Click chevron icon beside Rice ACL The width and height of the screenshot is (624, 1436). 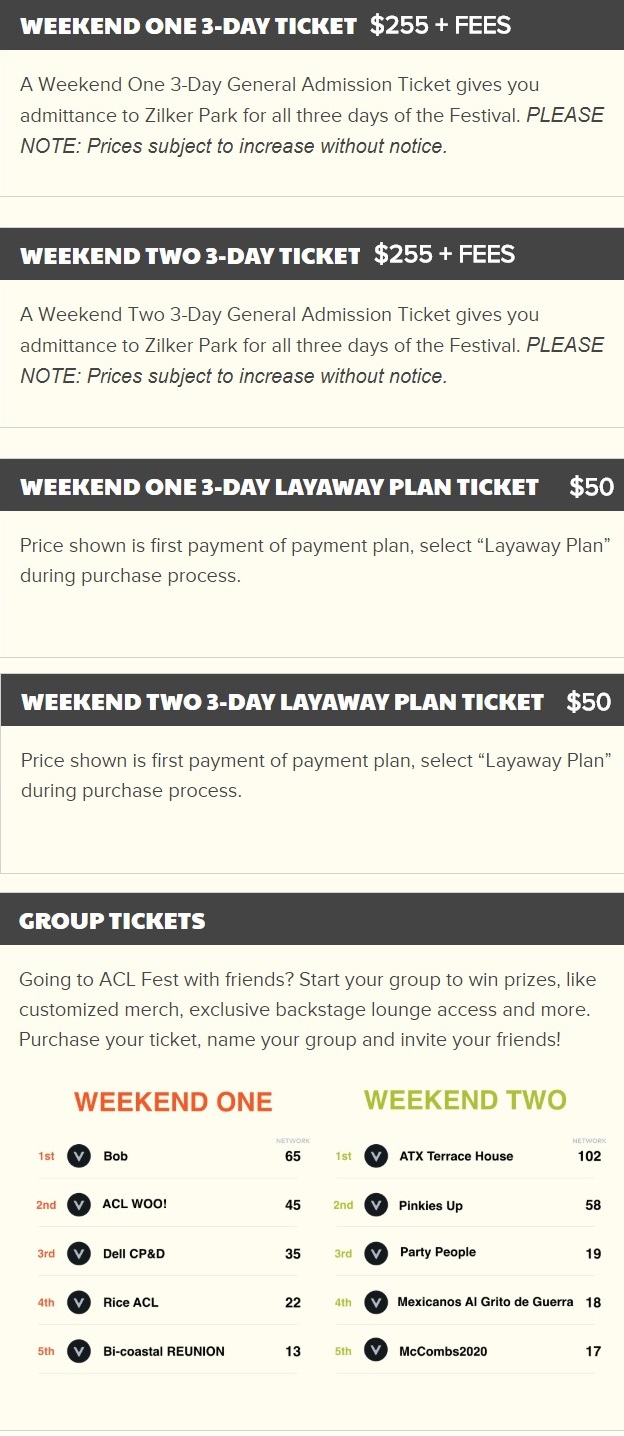[78, 1303]
